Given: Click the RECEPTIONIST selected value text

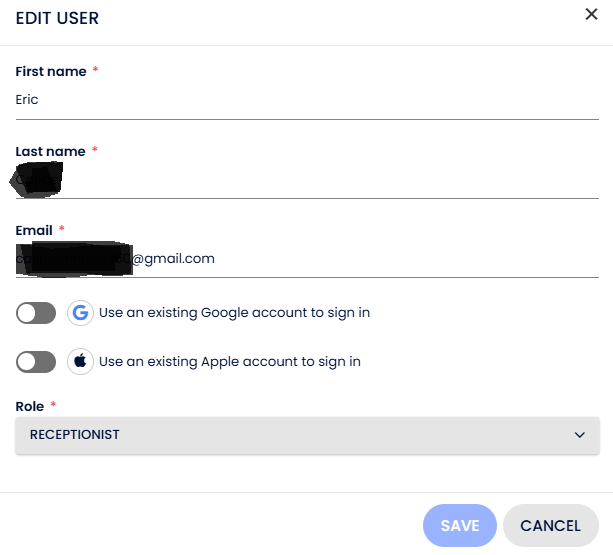Looking at the screenshot, I should tap(75, 435).
